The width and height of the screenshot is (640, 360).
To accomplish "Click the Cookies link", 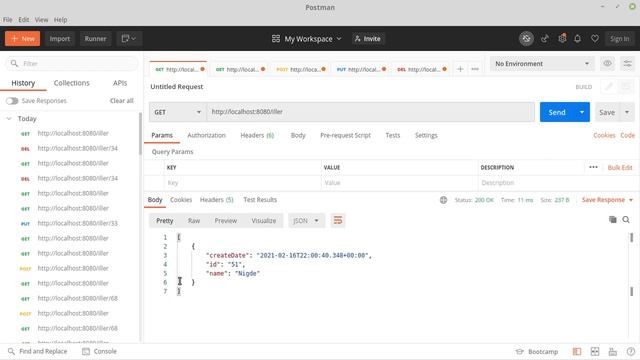I will [x=604, y=136].
